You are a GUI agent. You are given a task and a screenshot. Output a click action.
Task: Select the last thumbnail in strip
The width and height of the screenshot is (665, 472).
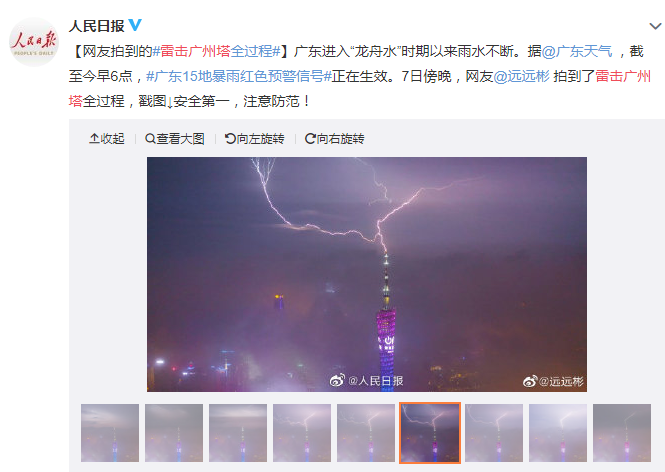coord(622,433)
